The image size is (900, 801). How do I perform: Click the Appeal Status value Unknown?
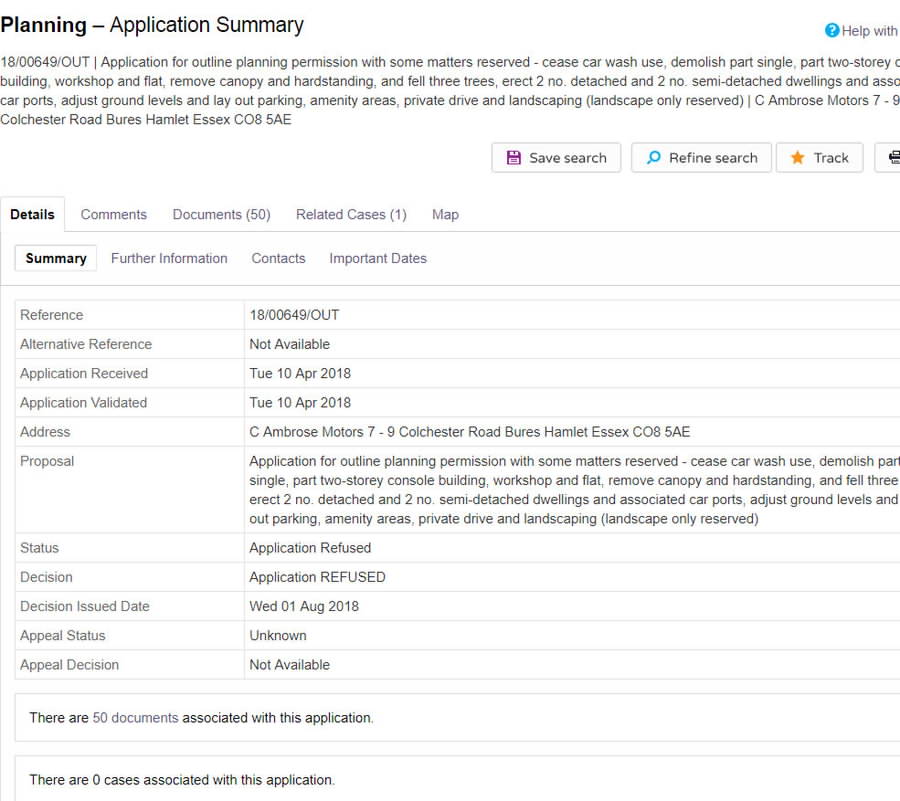click(x=278, y=636)
